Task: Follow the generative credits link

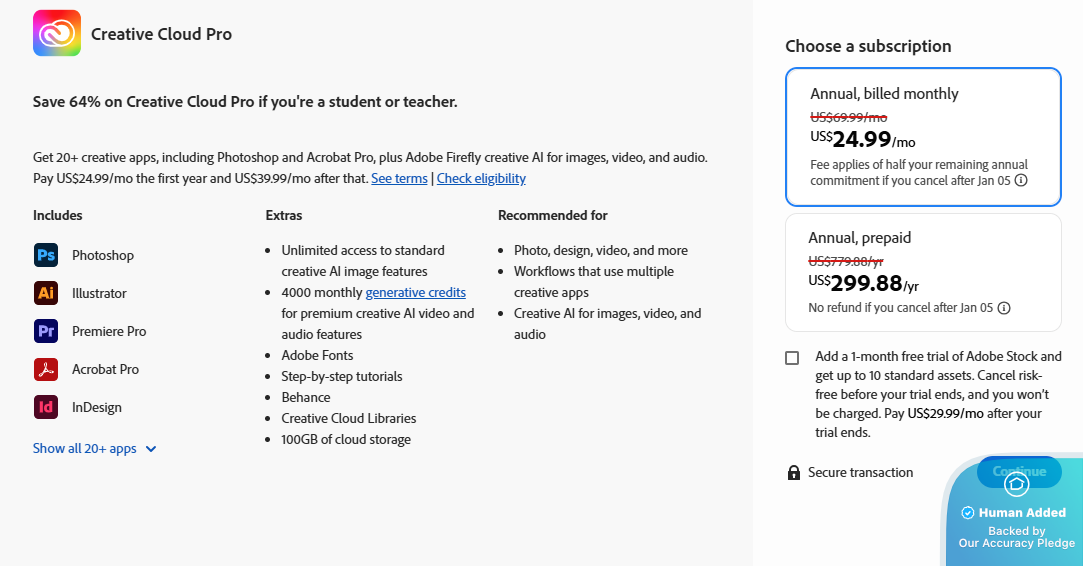Action: [x=415, y=293]
